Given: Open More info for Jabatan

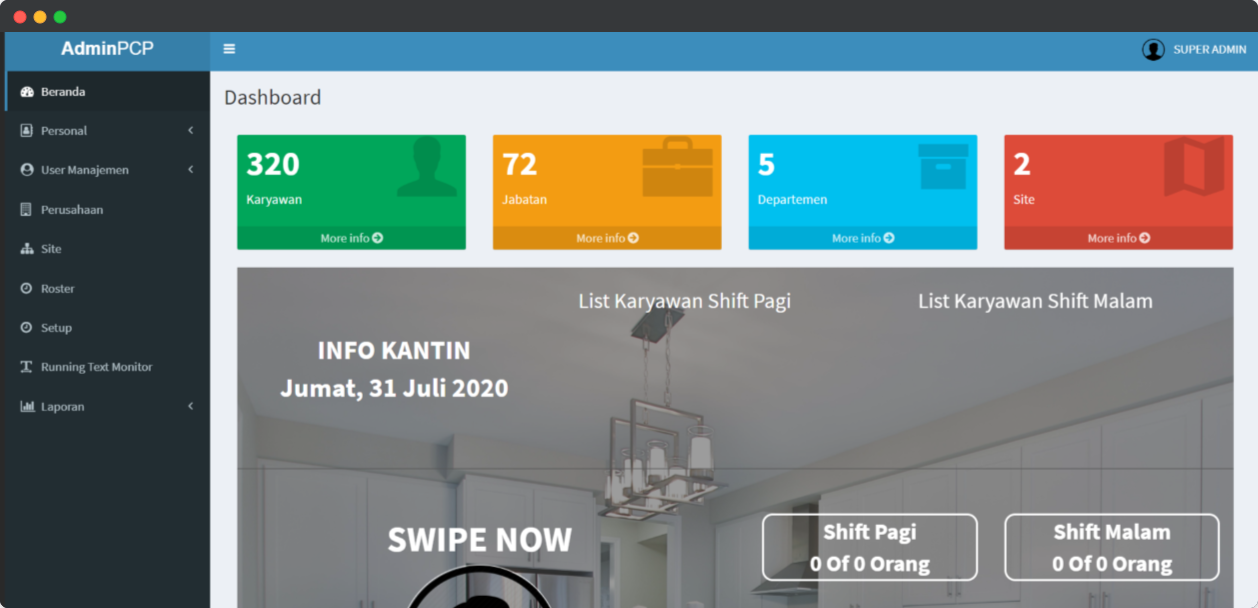Looking at the screenshot, I should click(x=607, y=238).
